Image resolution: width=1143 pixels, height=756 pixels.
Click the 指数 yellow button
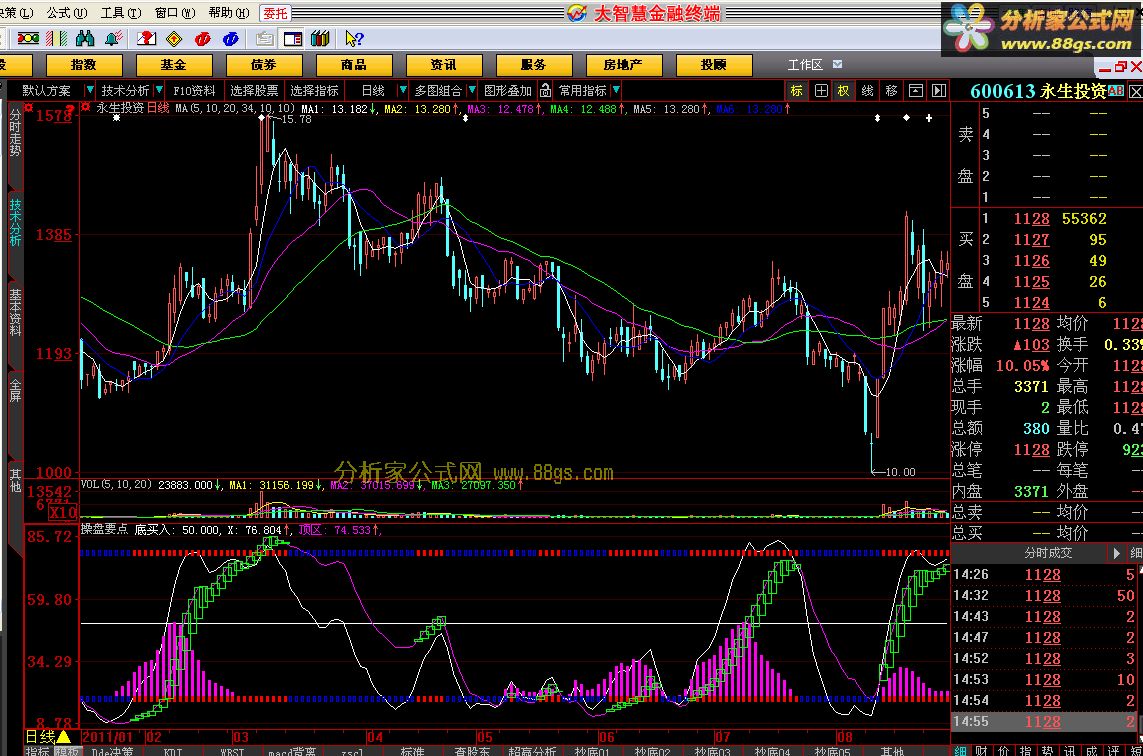[x=84, y=65]
